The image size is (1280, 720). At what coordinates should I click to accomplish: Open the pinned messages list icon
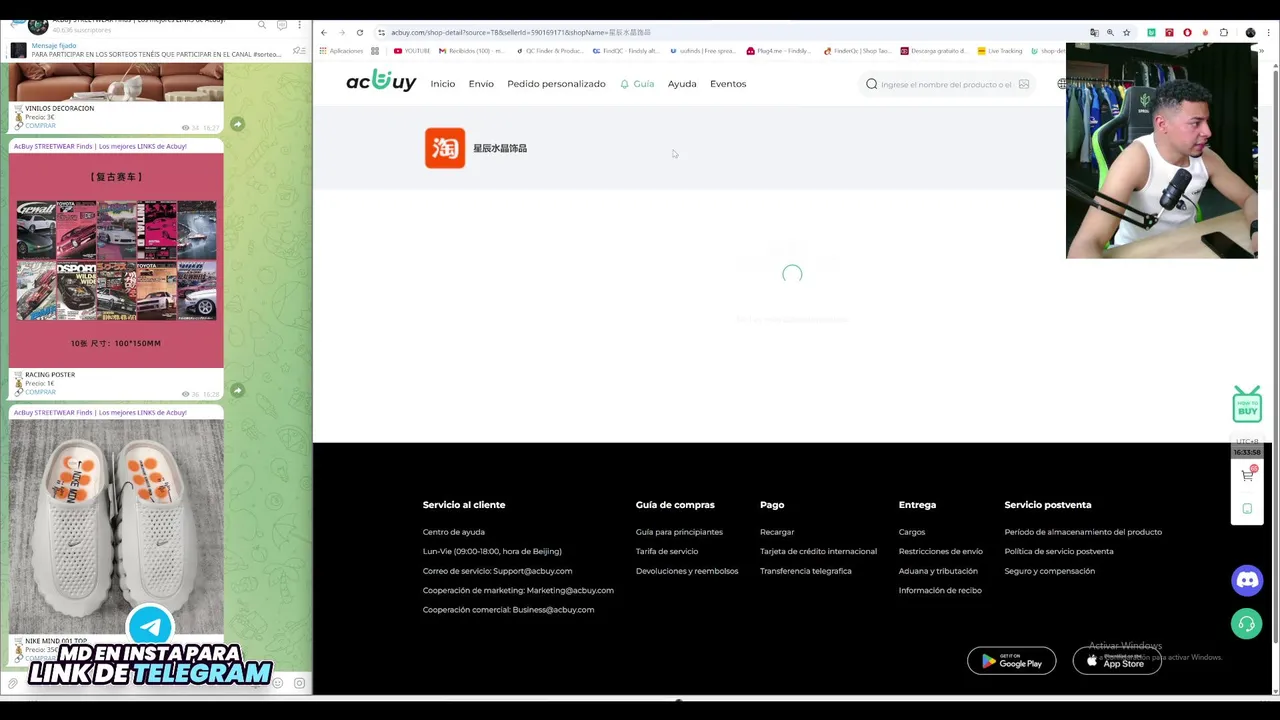pos(298,50)
